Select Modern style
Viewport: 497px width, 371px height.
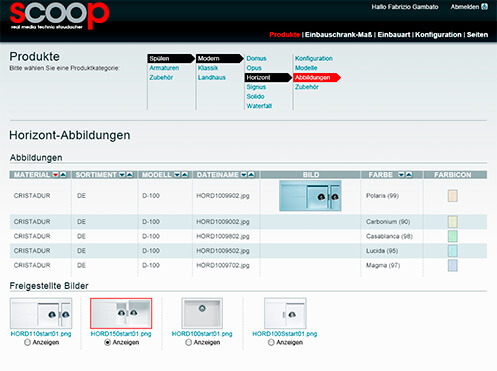tap(220, 58)
